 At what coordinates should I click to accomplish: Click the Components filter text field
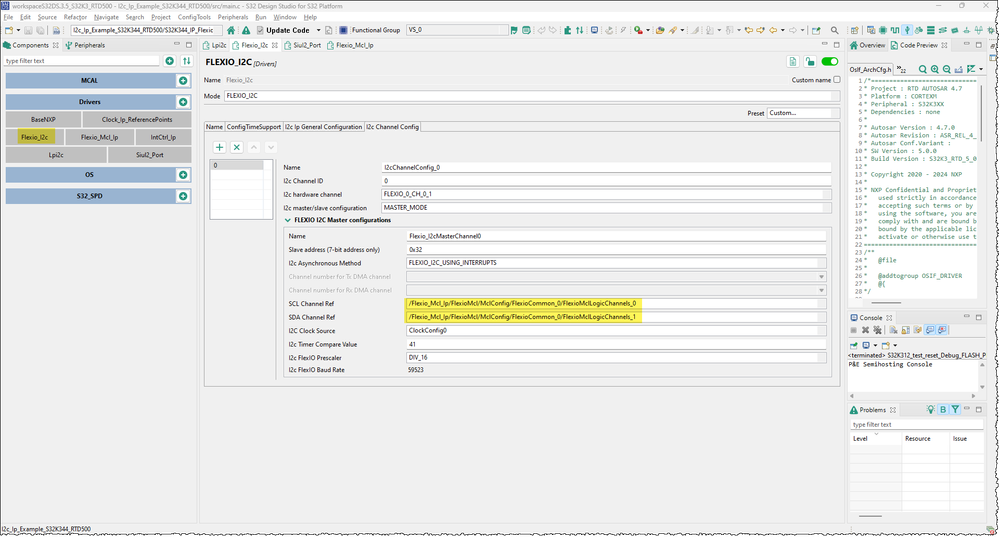82,61
